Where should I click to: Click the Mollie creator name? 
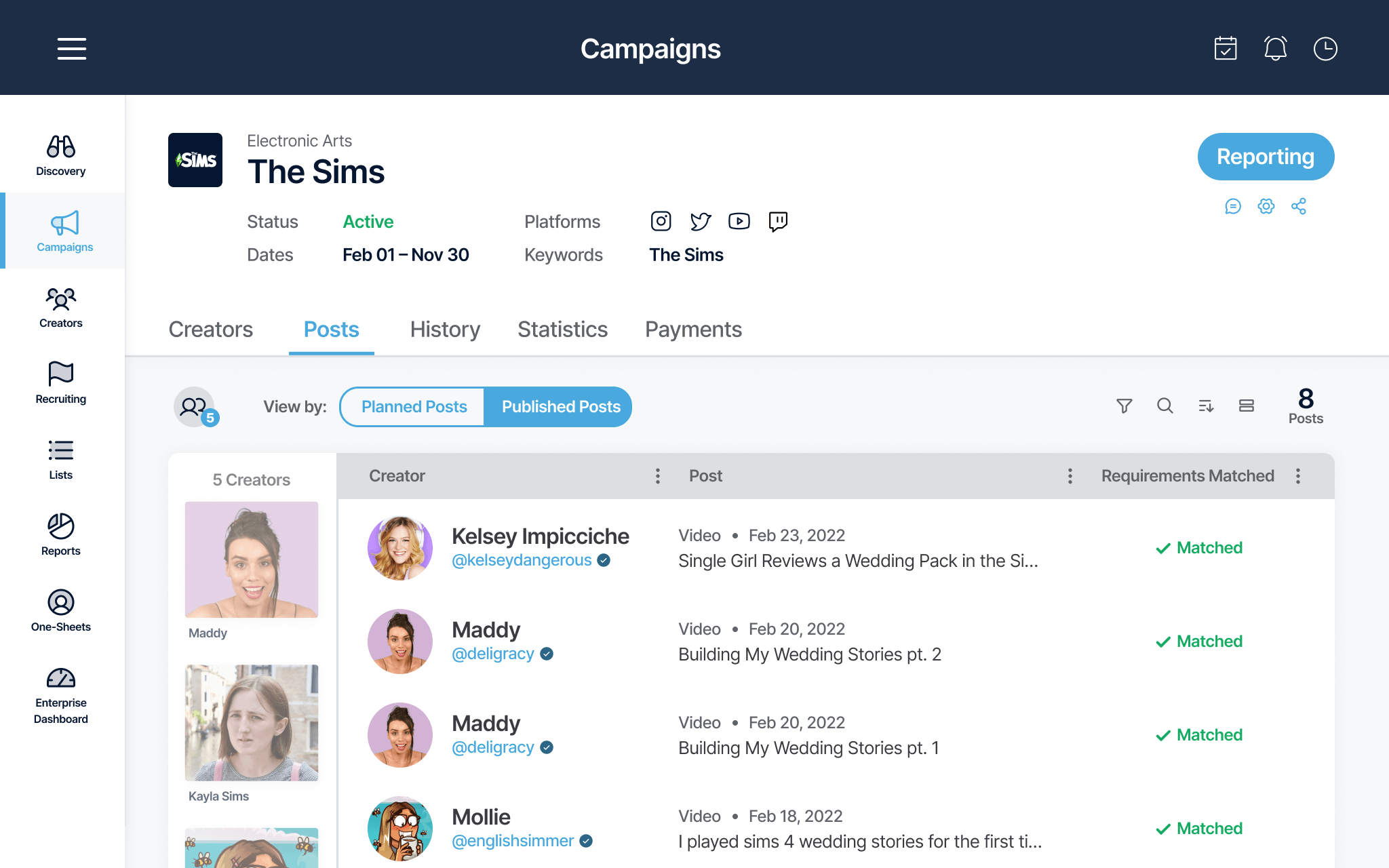[x=481, y=817]
